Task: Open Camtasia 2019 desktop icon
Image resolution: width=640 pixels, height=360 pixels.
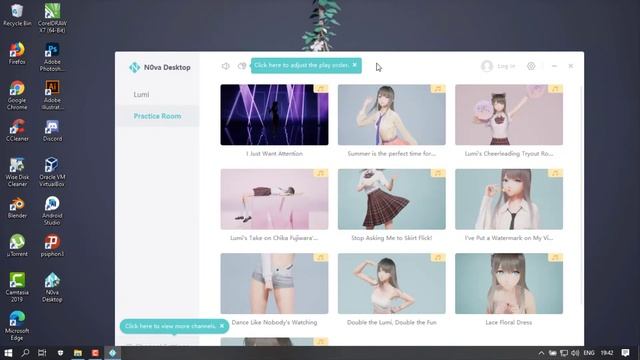Action: point(17,287)
